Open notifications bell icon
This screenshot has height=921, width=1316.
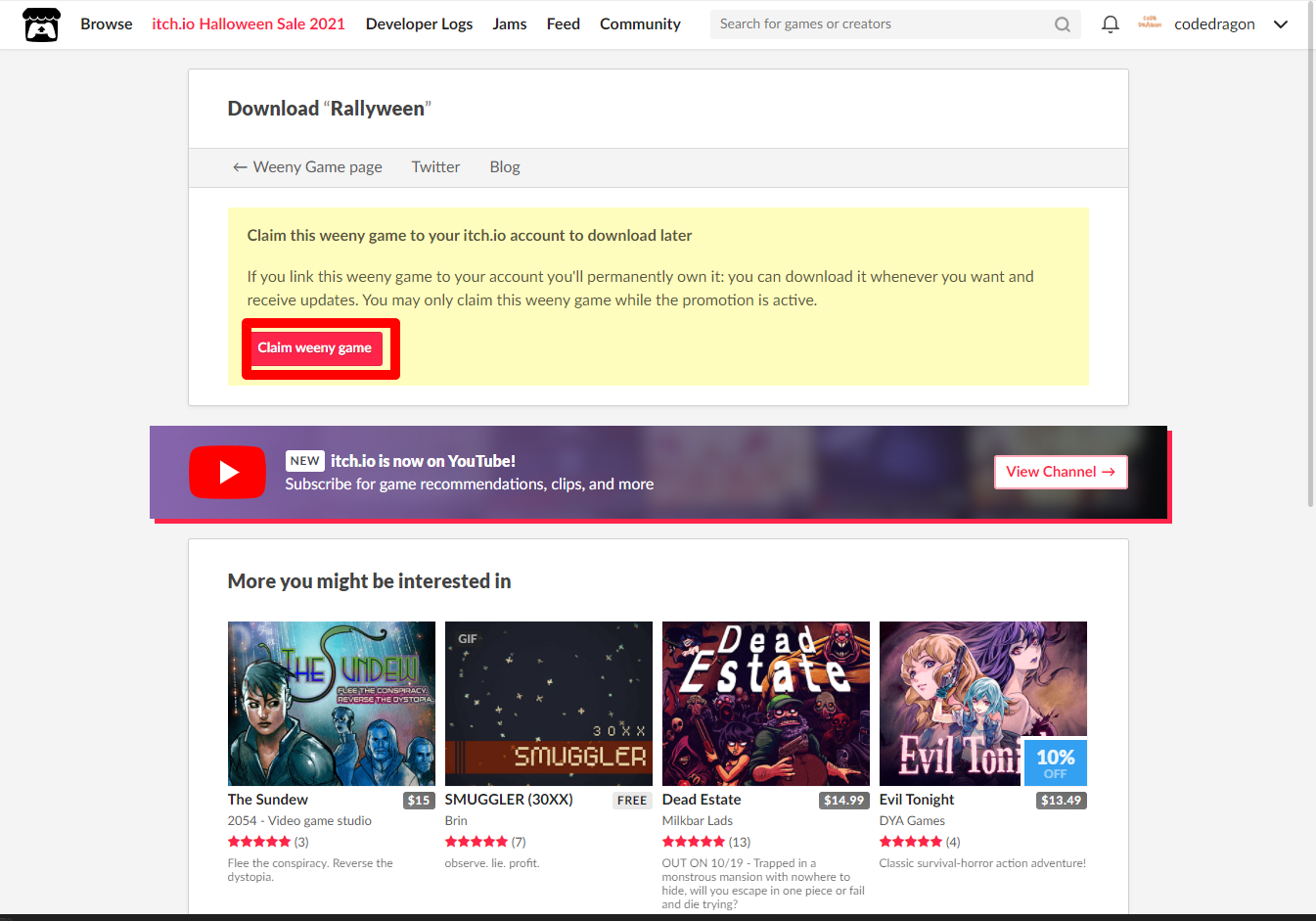pos(1111,24)
